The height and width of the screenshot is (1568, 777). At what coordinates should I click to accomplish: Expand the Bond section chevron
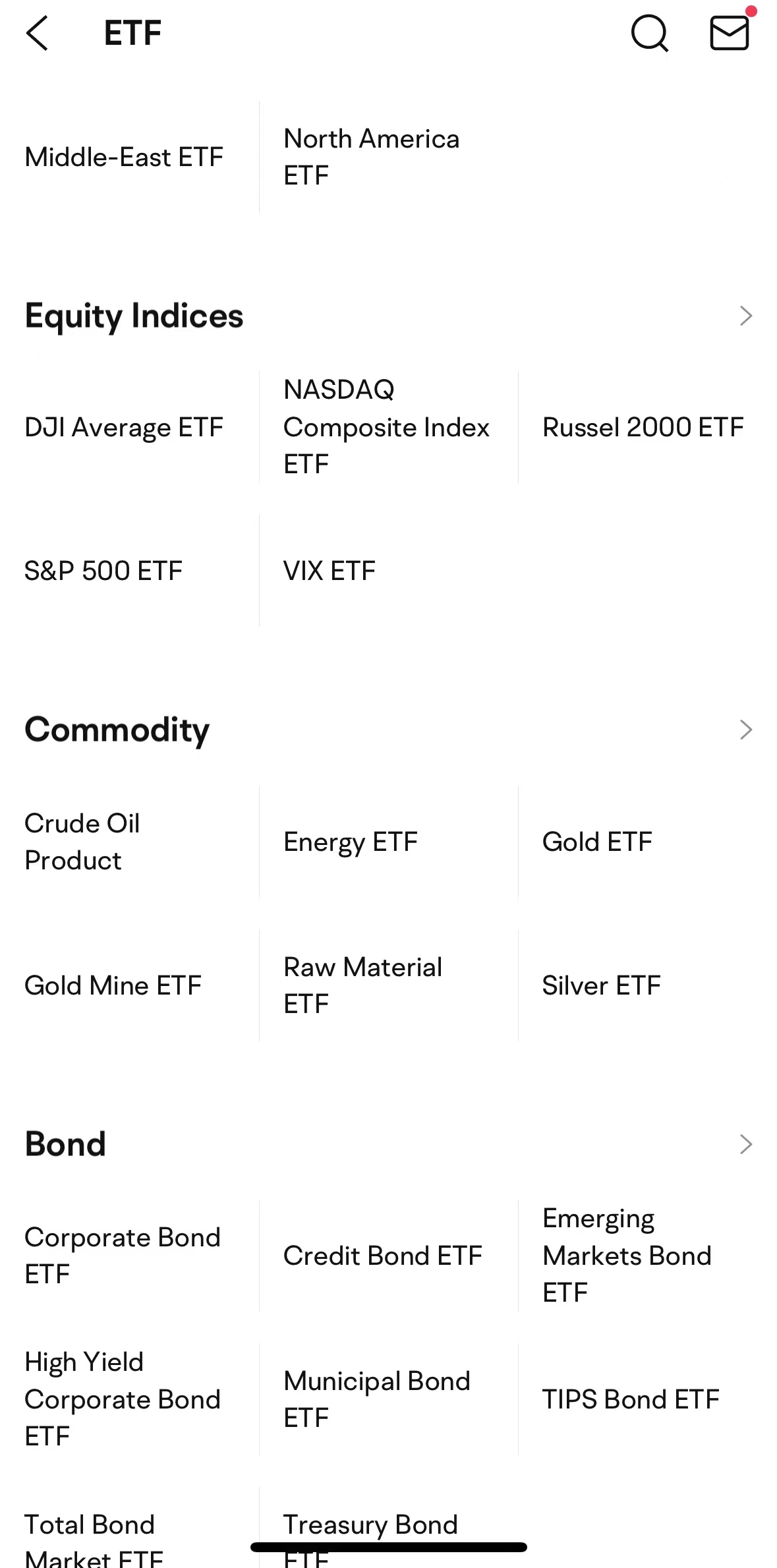pyautogui.click(x=745, y=1144)
